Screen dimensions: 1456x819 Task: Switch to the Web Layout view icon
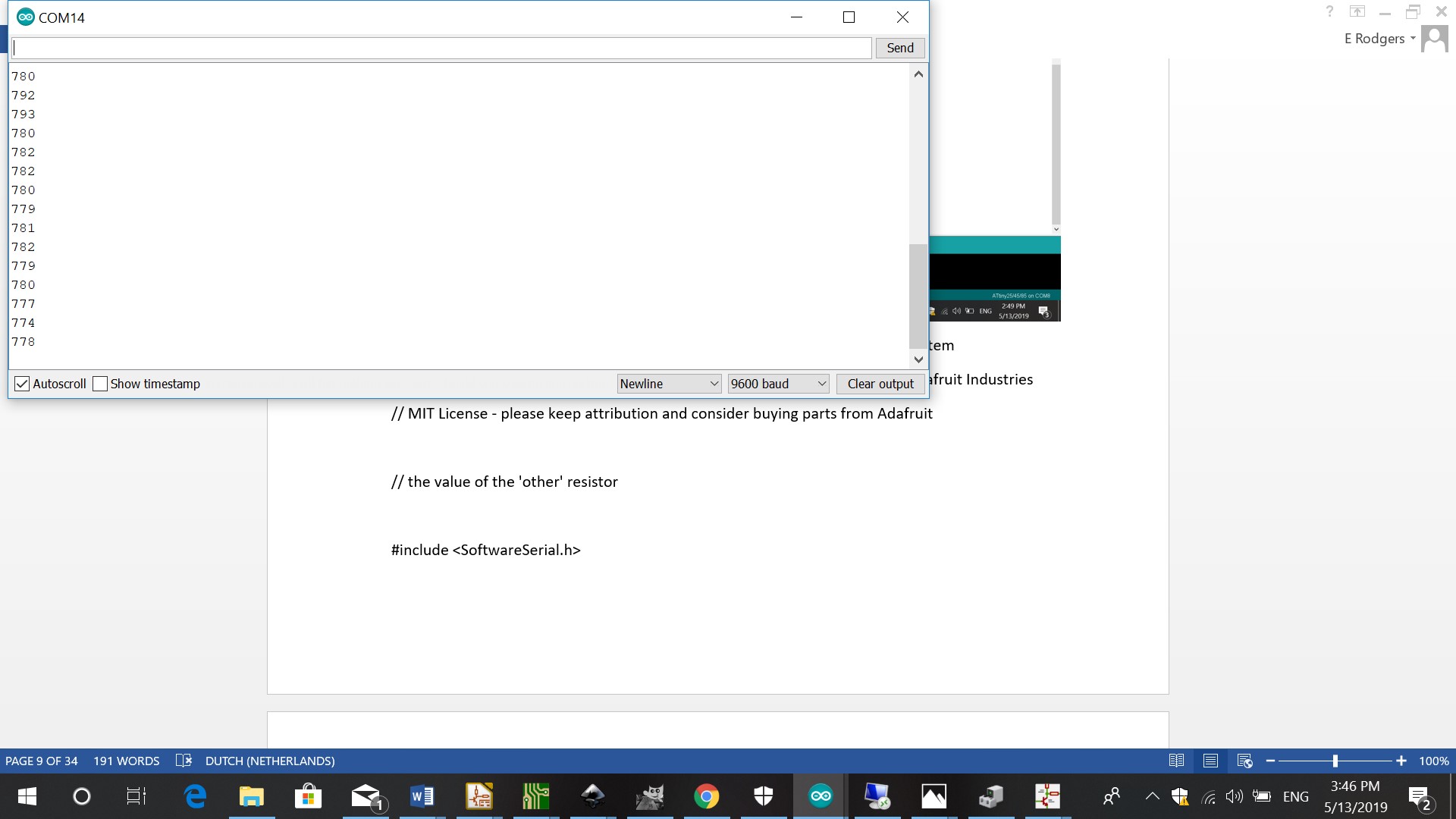click(1244, 761)
